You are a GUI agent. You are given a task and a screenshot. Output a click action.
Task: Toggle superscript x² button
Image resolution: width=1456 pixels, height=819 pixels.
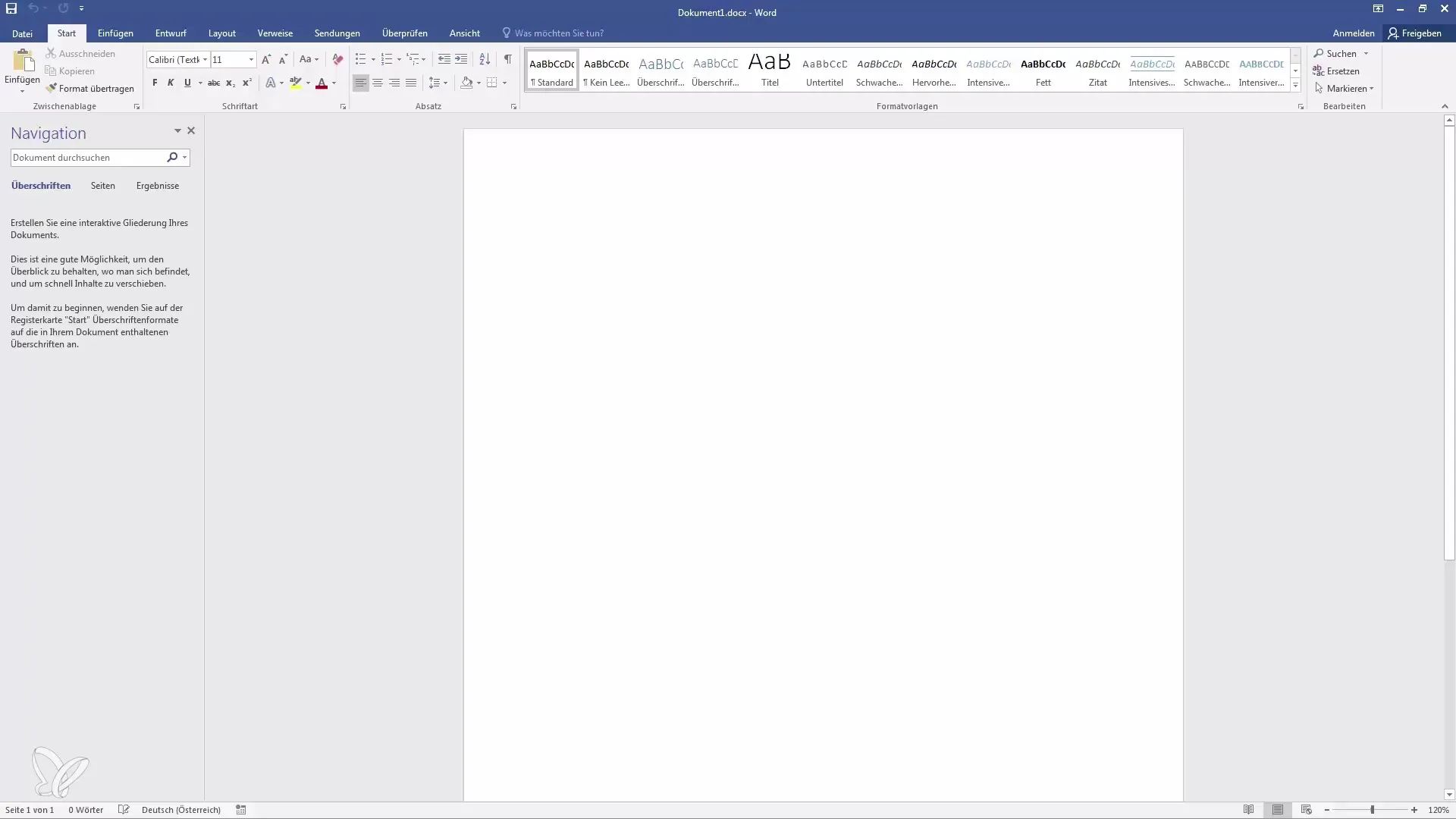[247, 83]
